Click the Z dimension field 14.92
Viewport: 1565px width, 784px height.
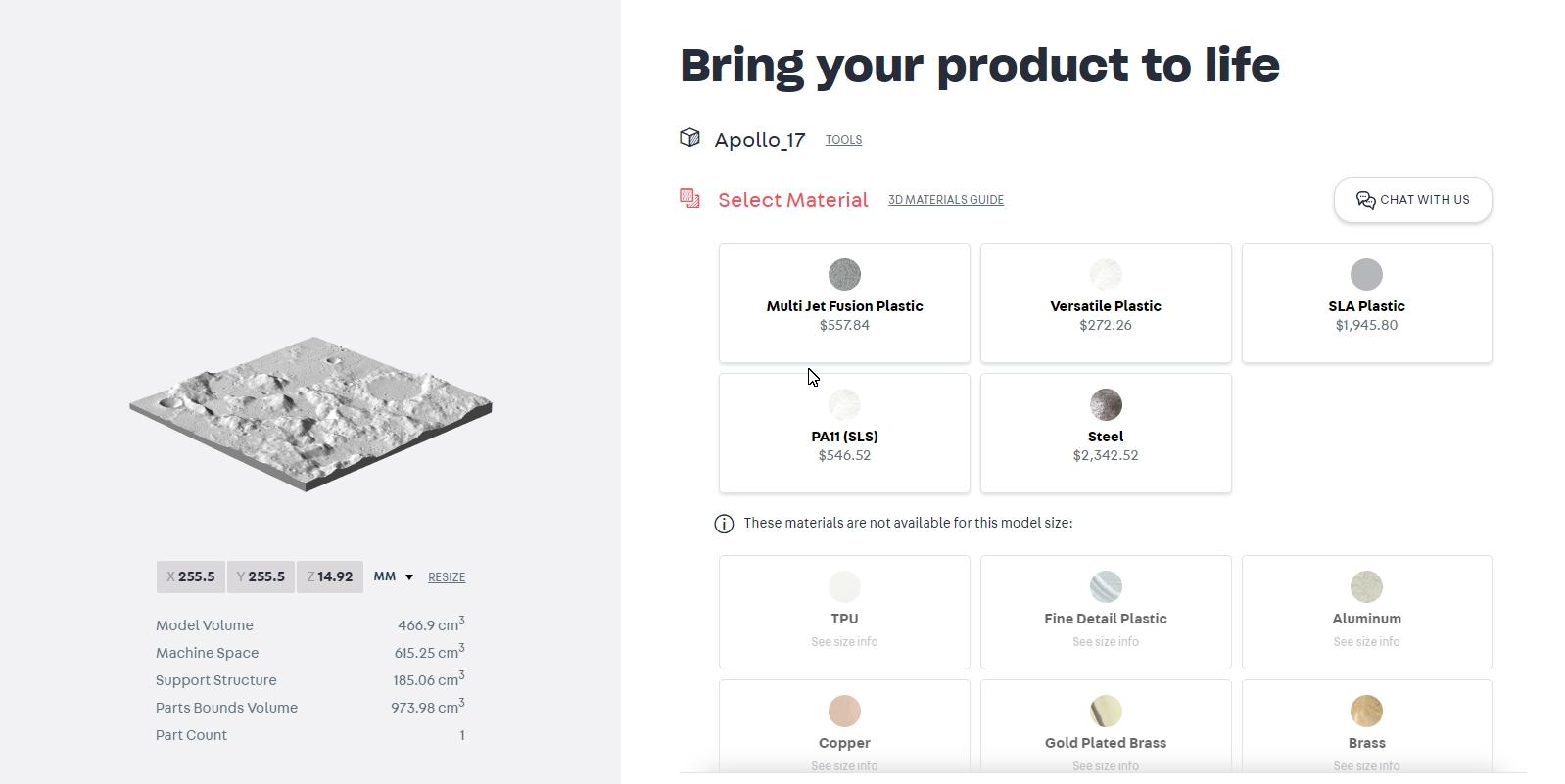[x=330, y=576]
